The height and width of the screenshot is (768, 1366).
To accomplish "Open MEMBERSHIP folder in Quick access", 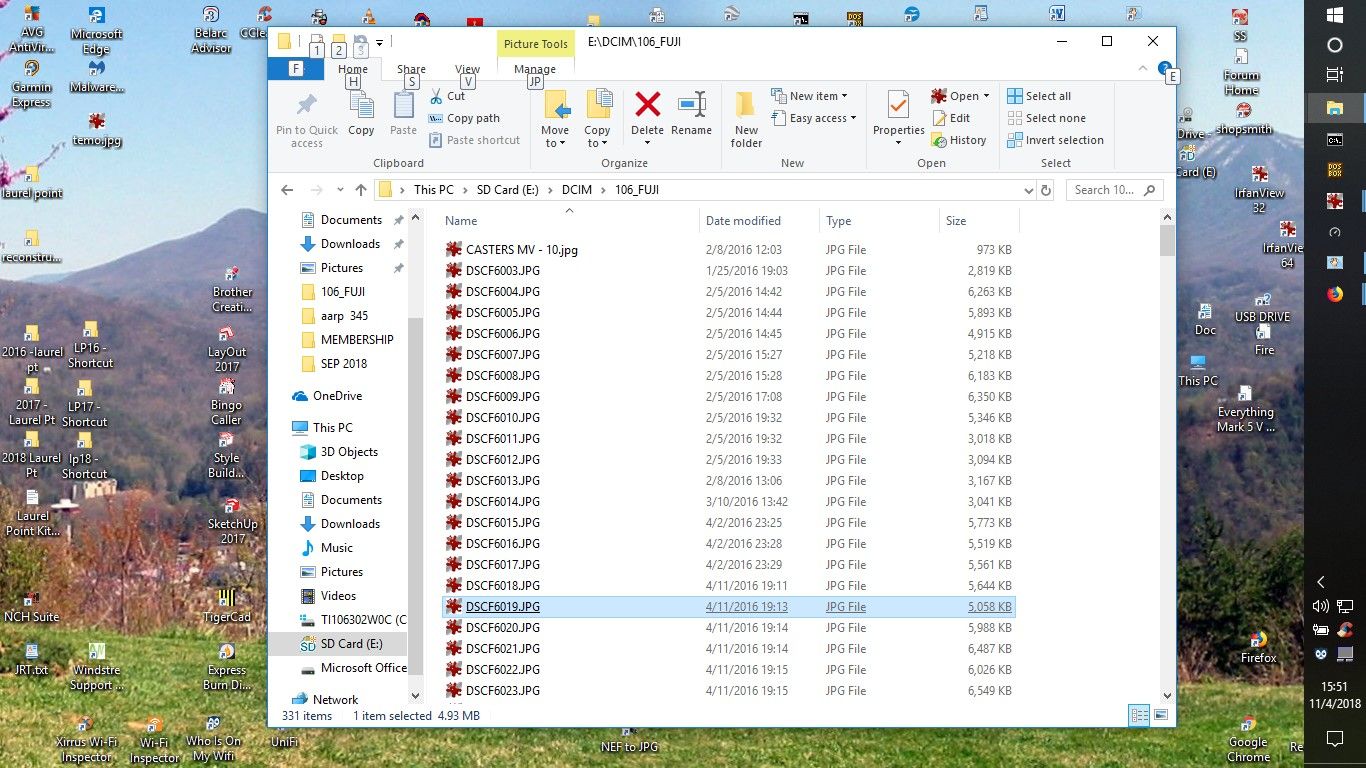I will tap(357, 340).
